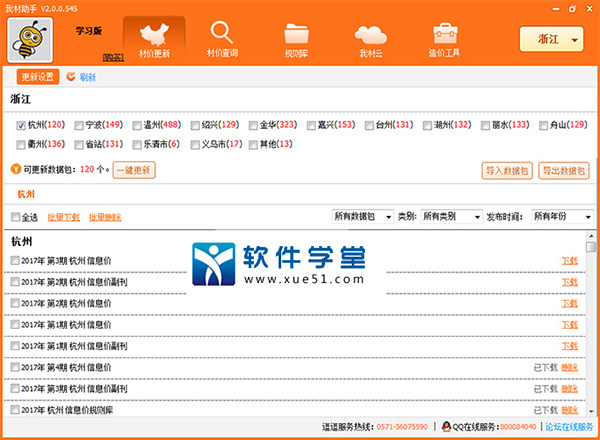This screenshot has height=440, width=600.
Task: Check the 温州(488) checkbox
Action: click(137, 125)
